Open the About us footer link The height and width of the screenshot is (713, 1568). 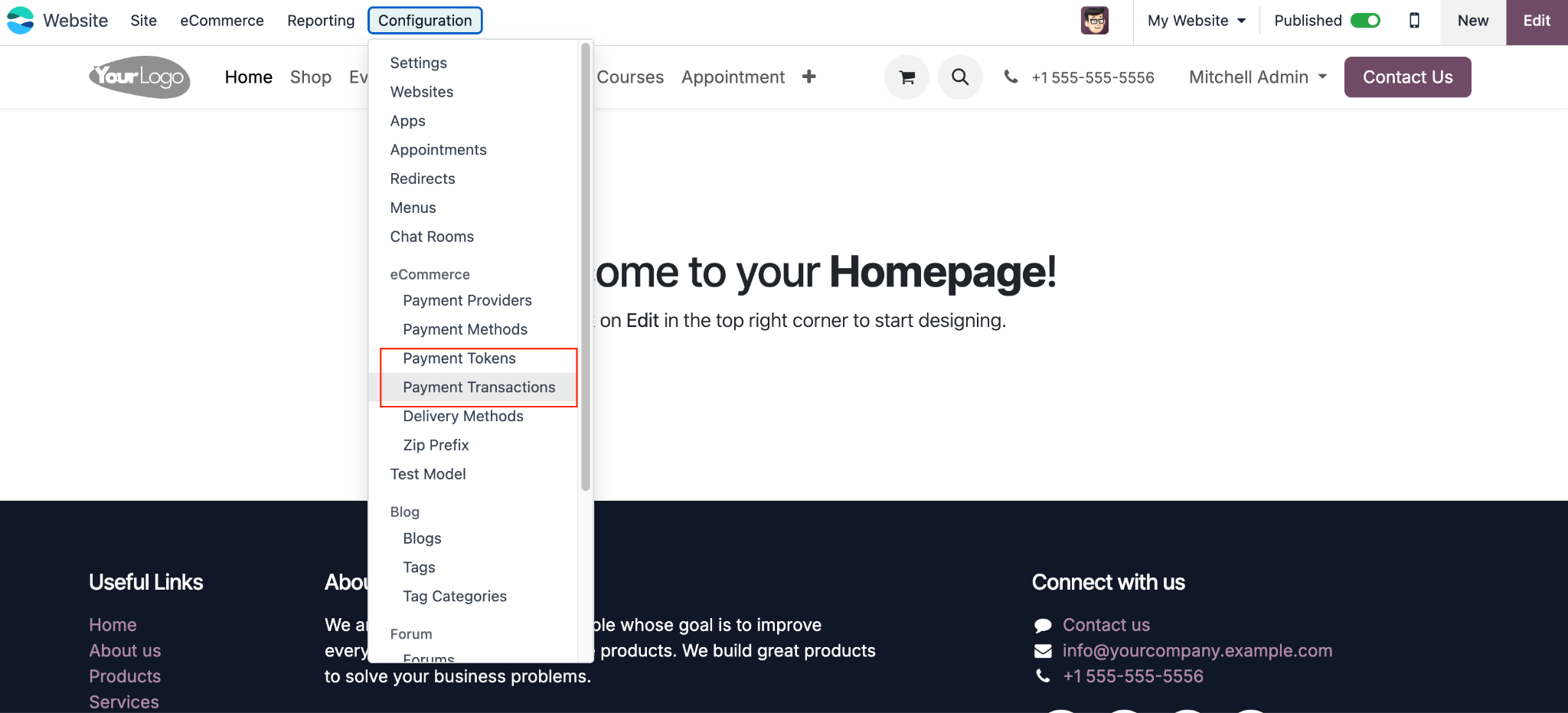pos(125,651)
